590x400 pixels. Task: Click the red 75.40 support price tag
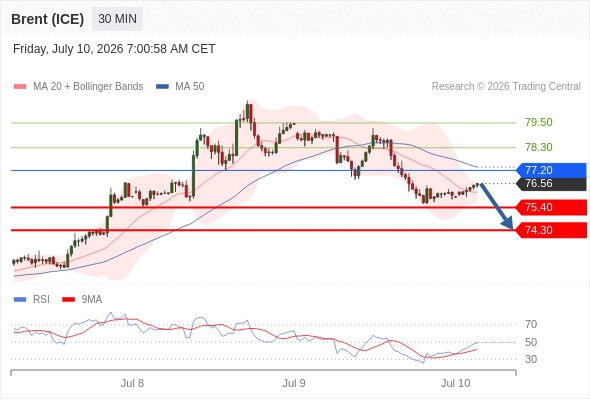[x=551, y=207]
